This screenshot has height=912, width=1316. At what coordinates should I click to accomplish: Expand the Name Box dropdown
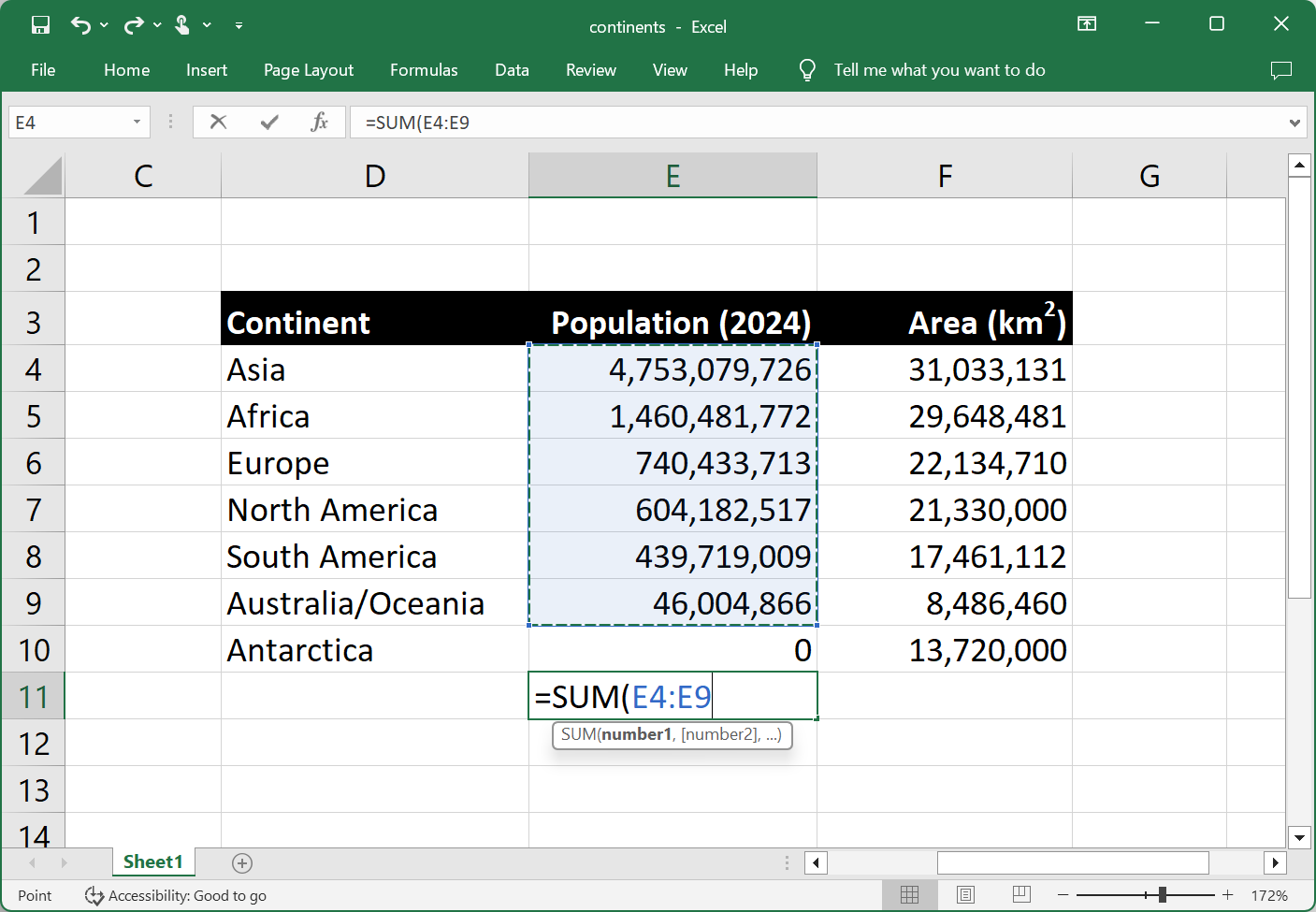137,122
